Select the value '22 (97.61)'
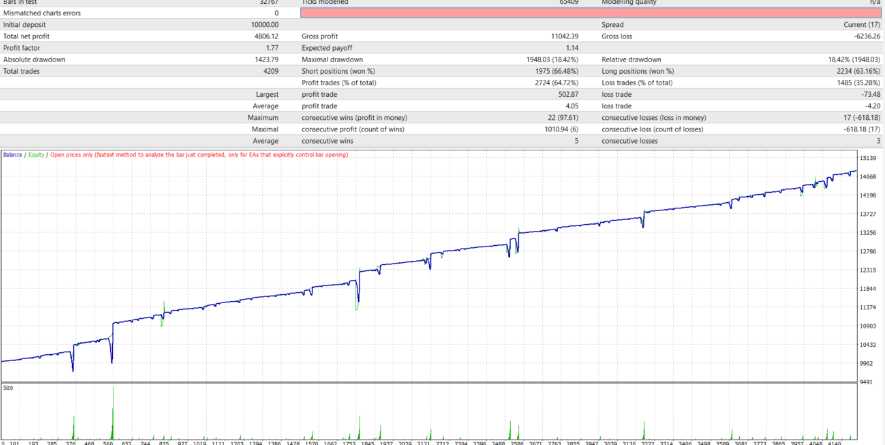This screenshot has height=445, width=885. pyautogui.click(x=562, y=117)
